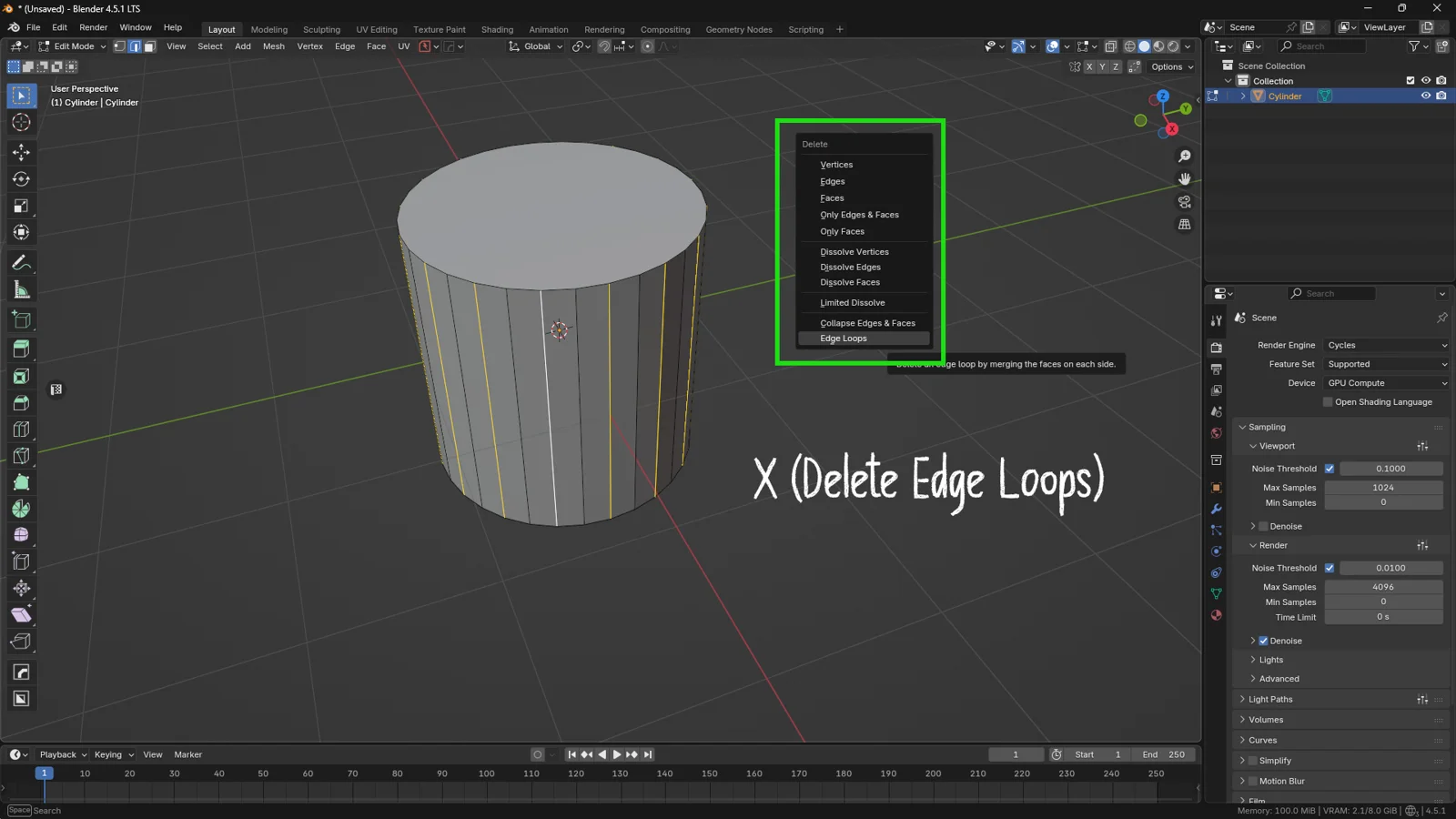
Task: Enable face select mode
Action: point(149,46)
